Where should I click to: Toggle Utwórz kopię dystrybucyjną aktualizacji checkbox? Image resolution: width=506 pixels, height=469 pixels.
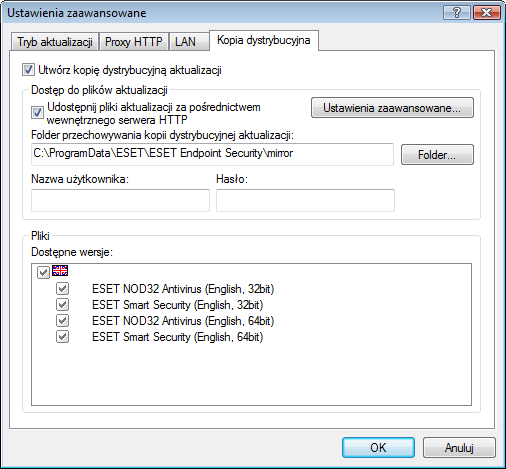coord(28,70)
